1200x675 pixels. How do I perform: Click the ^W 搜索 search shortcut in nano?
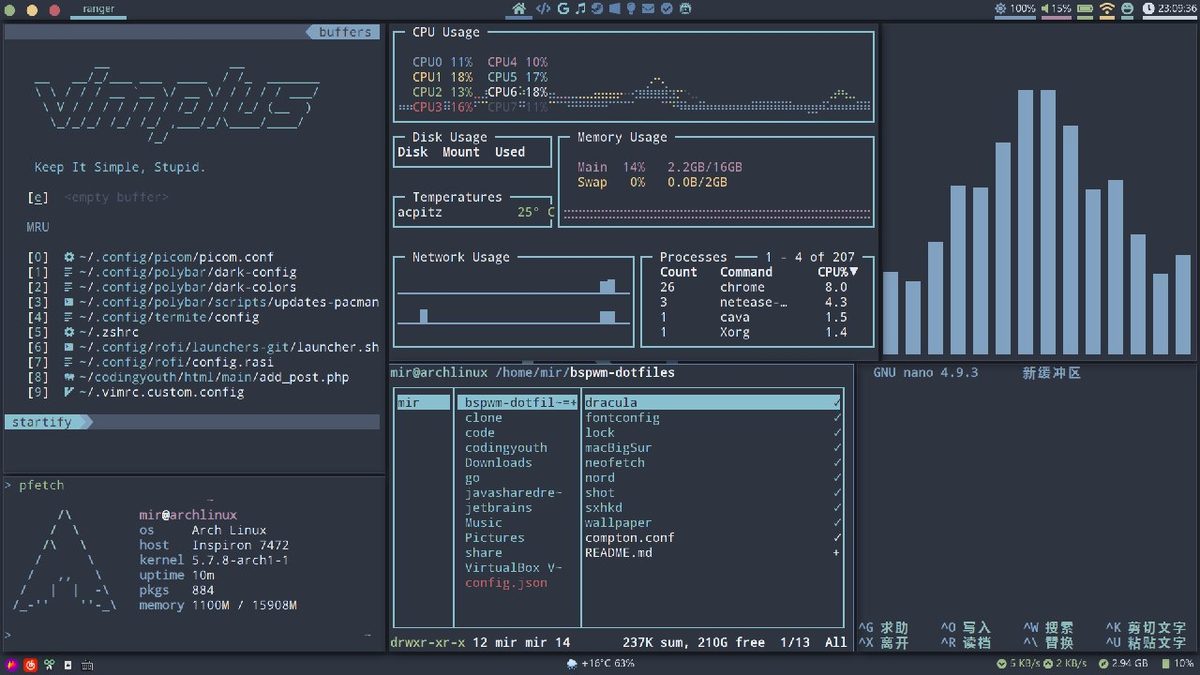(1048, 628)
